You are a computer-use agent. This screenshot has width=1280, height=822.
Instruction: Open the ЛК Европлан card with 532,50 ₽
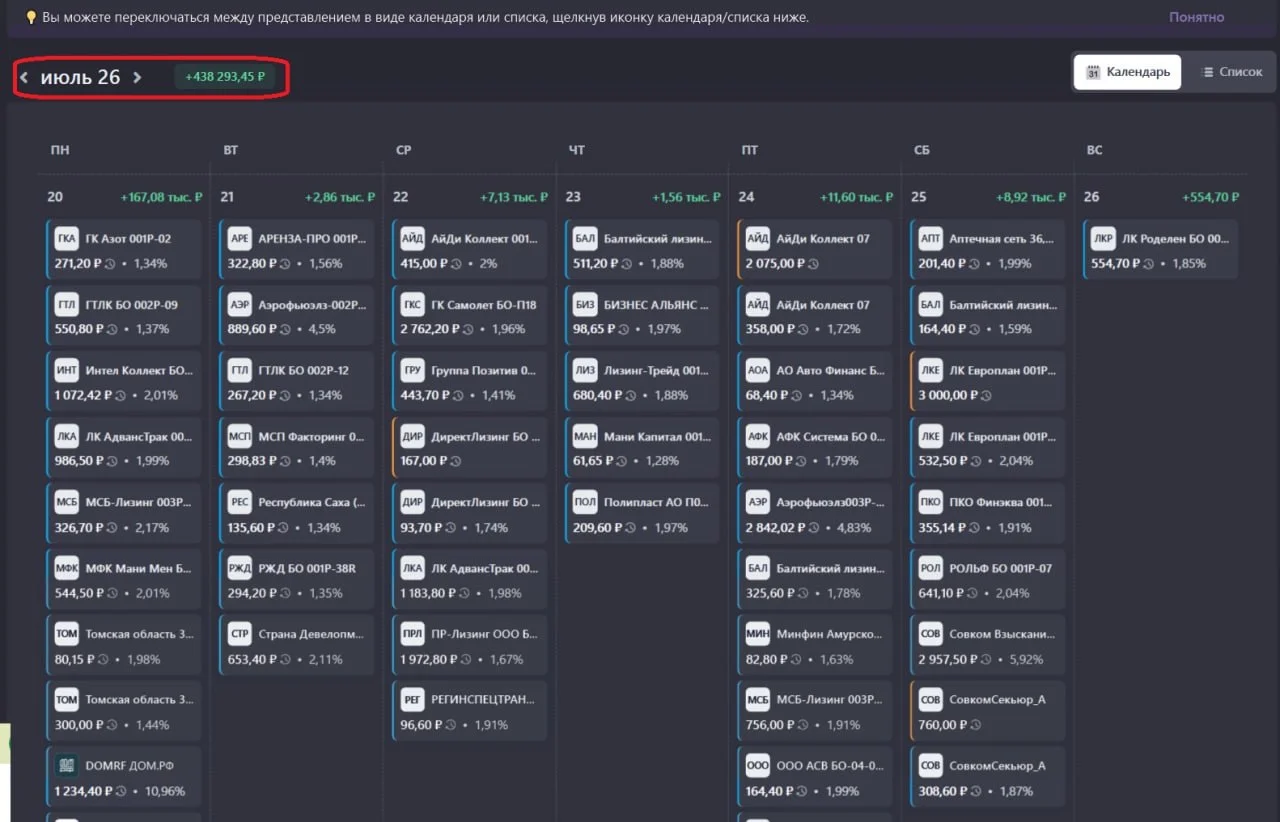point(988,448)
